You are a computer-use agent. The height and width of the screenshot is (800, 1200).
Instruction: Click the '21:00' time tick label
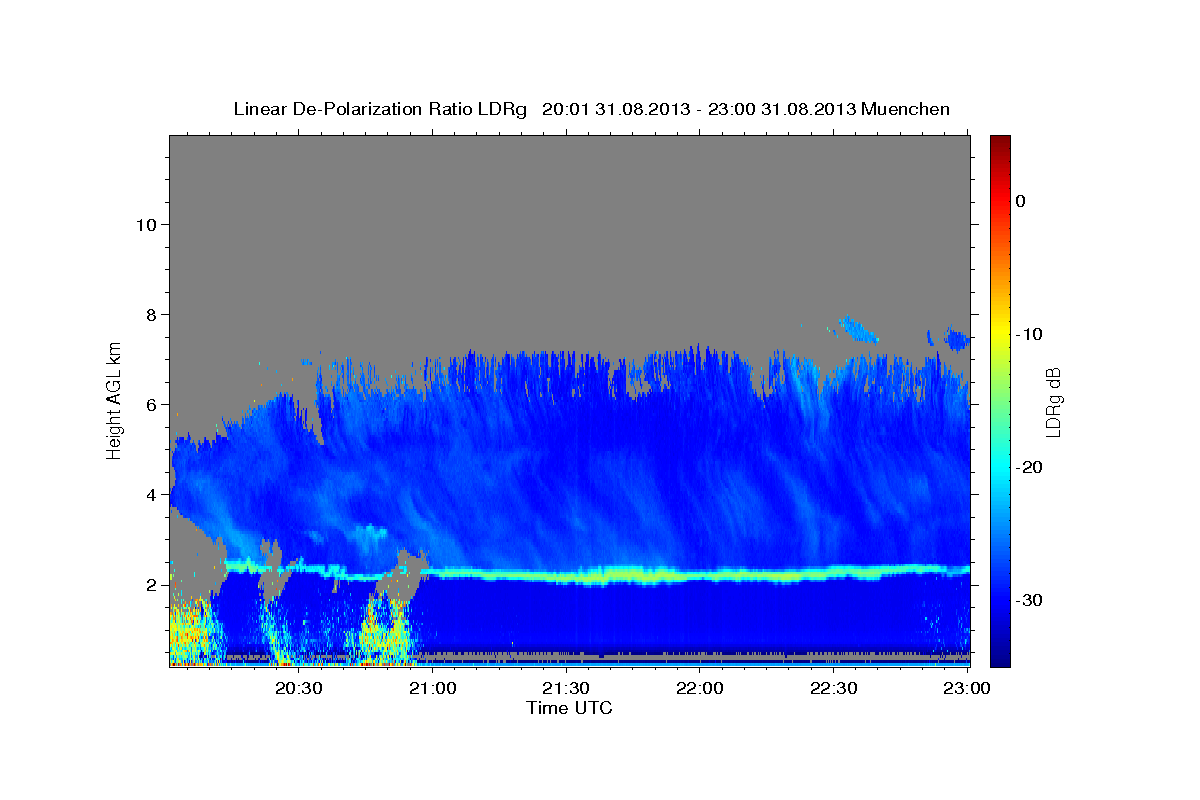pos(433,689)
